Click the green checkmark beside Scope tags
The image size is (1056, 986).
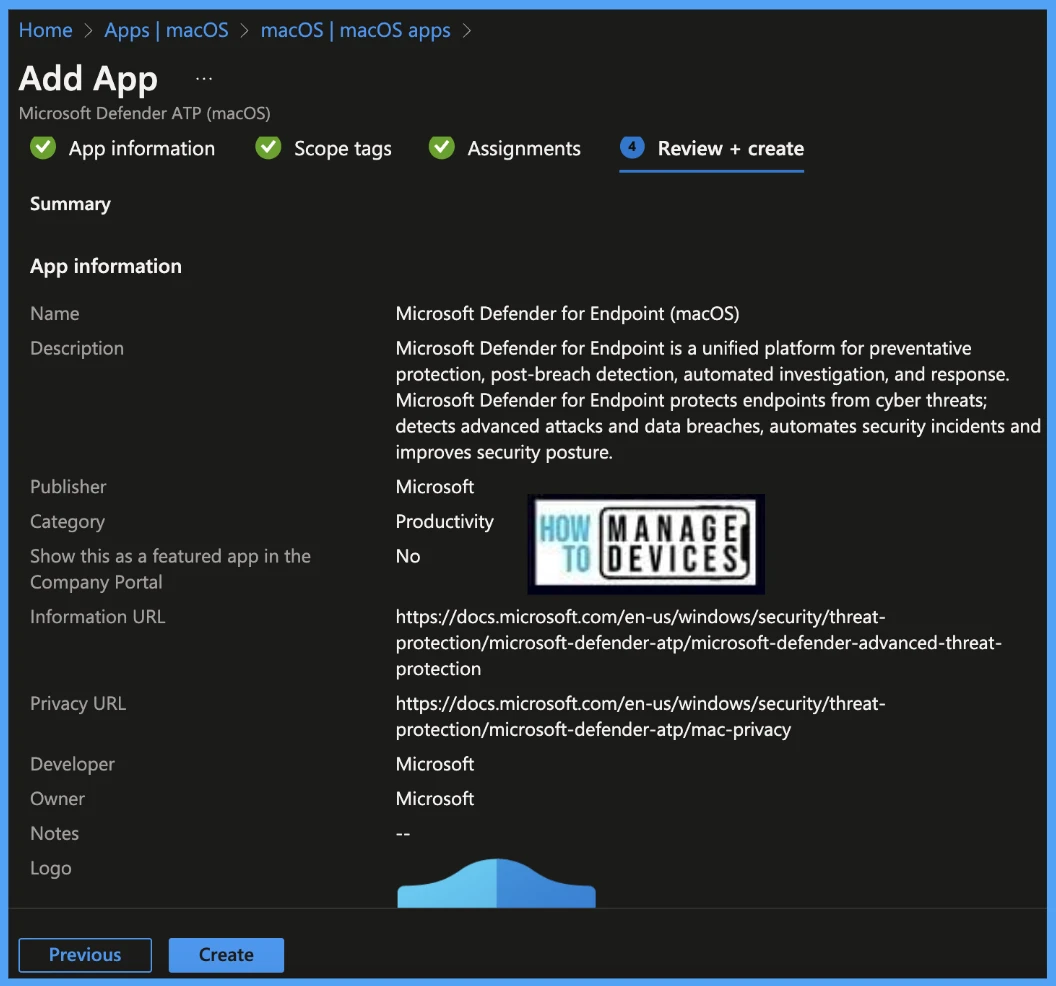point(268,147)
